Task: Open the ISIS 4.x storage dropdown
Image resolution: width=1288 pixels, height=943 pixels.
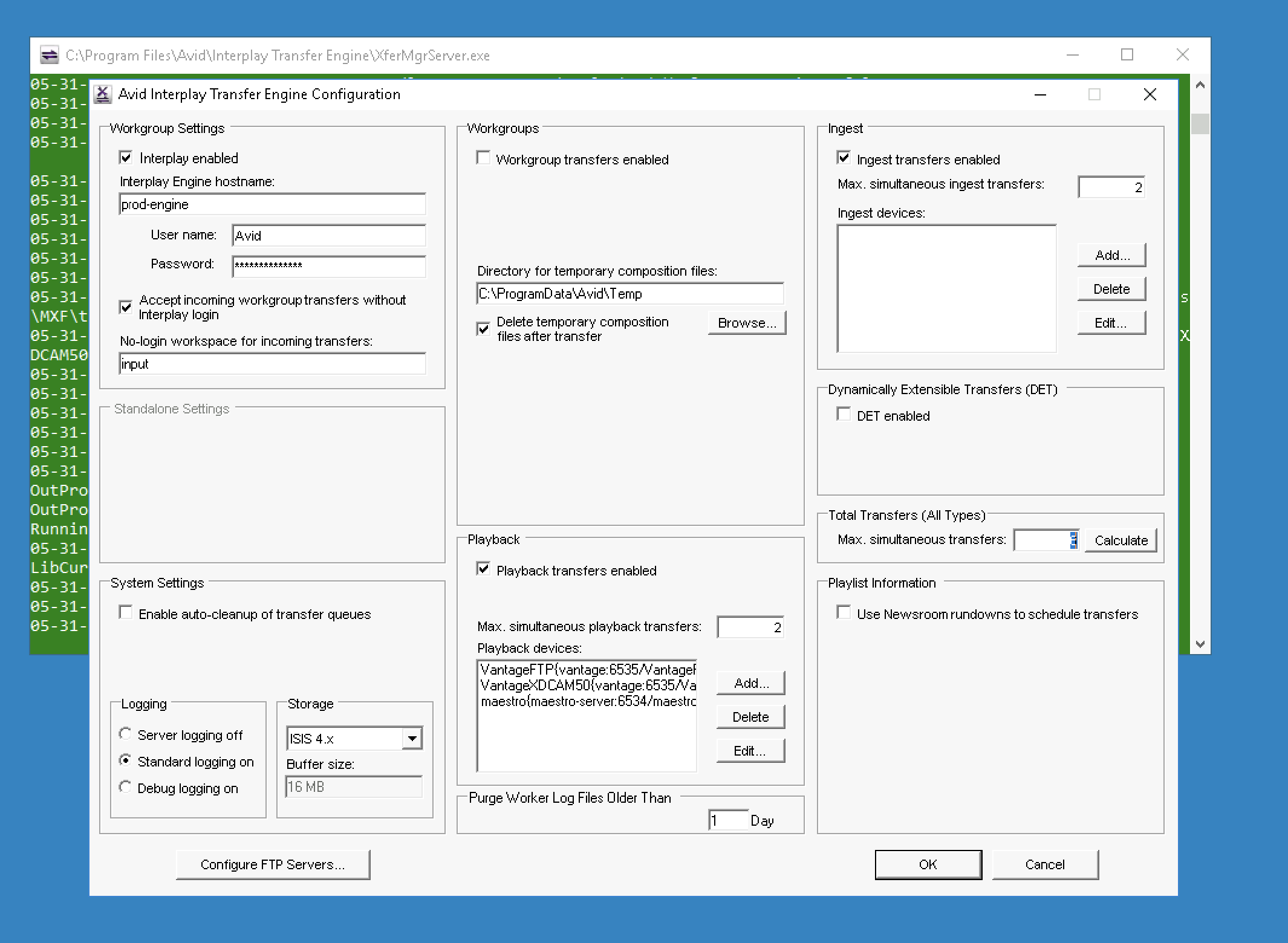Action: tap(412, 738)
